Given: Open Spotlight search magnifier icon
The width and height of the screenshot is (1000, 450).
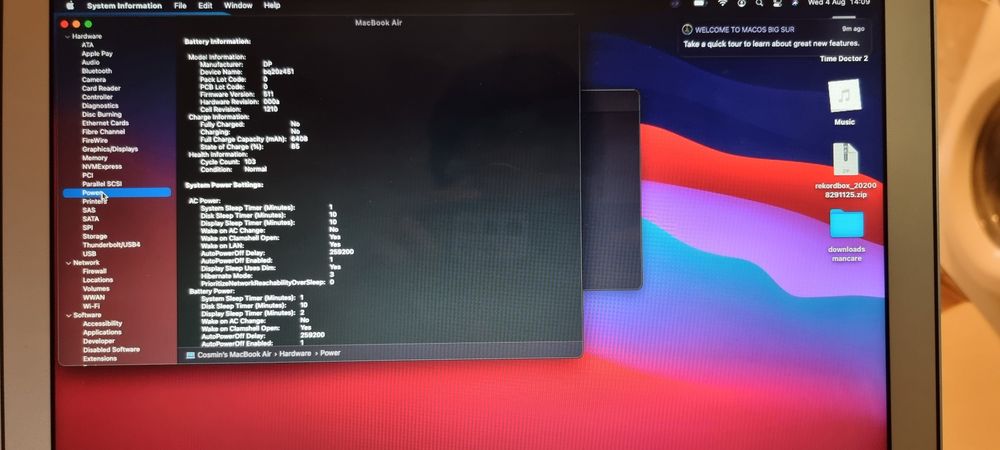Looking at the screenshot, I should pos(760,3).
